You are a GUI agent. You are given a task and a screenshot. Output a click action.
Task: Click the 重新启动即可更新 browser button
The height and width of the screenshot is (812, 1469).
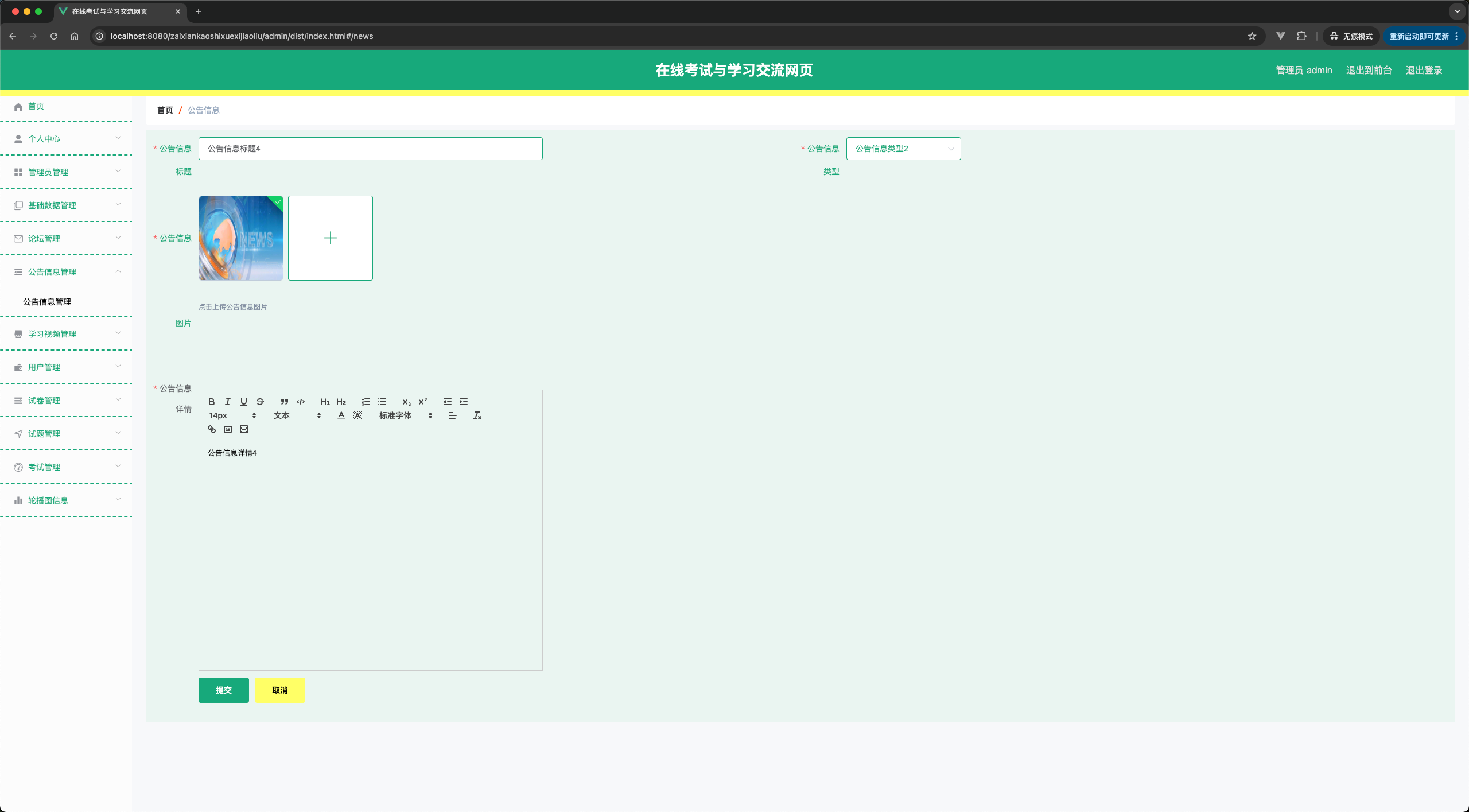click(x=1423, y=36)
